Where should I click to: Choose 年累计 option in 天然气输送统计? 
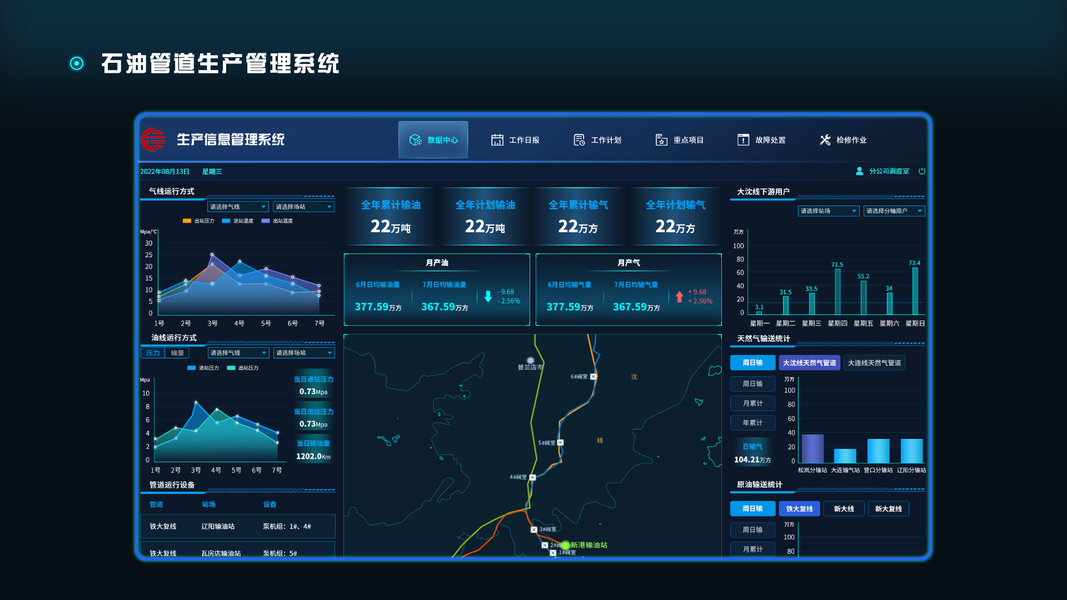[x=752, y=422]
